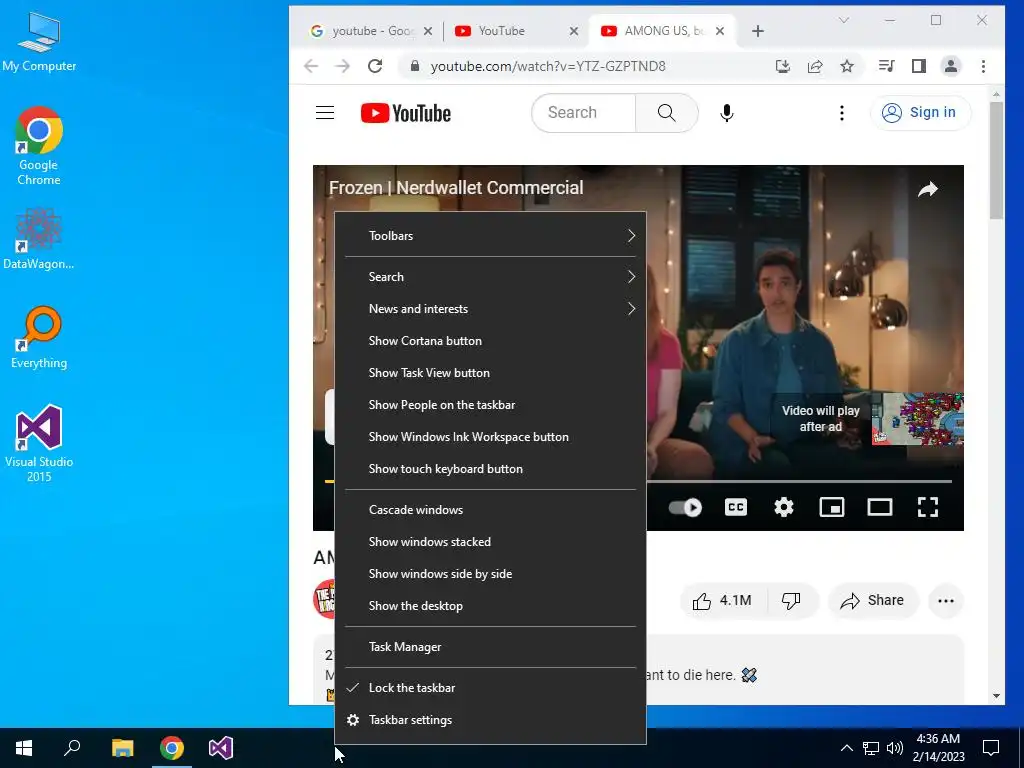The width and height of the screenshot is (1024, 768).
Task: Enter fullscreen video mode
Action: (928, 507)
